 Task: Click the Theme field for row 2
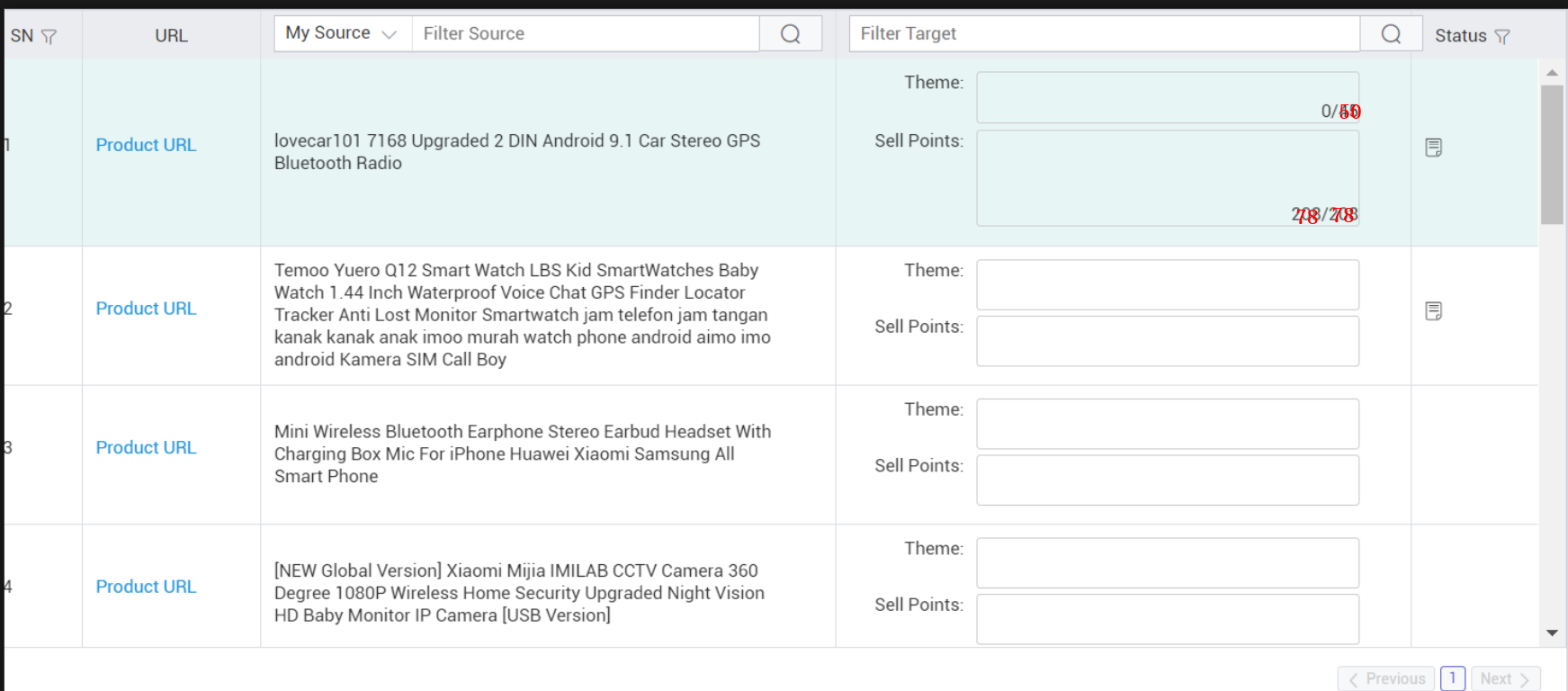click(1167, 285)
